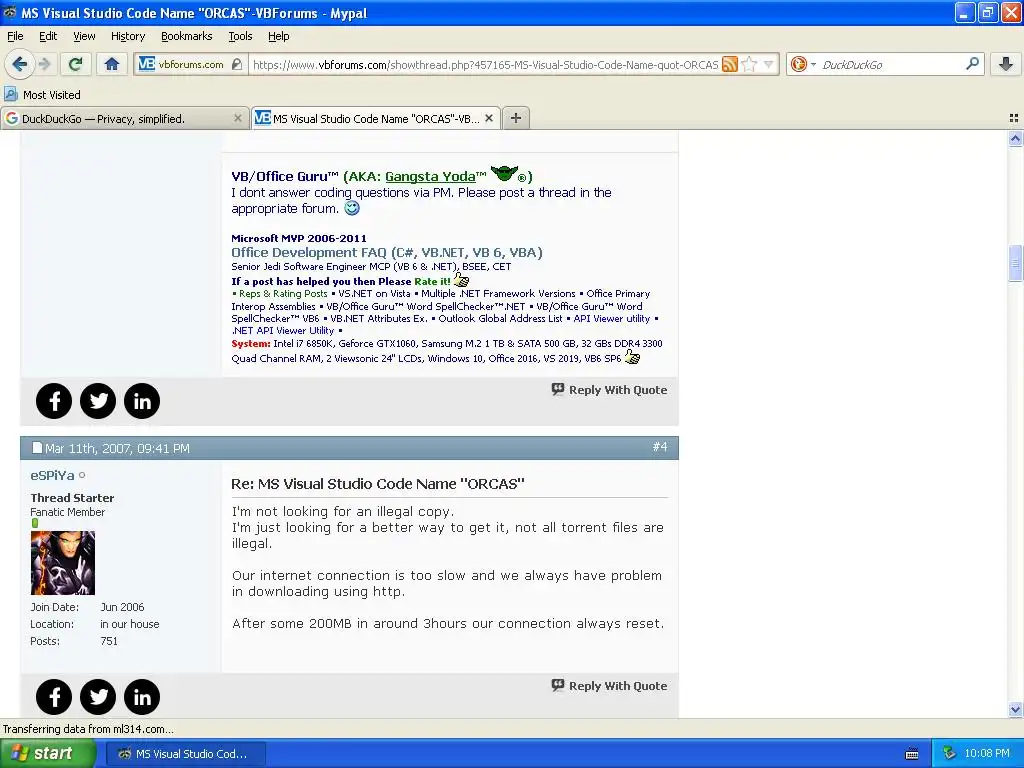
Task: Share upper post on Facebook
Action: point(54,400)
